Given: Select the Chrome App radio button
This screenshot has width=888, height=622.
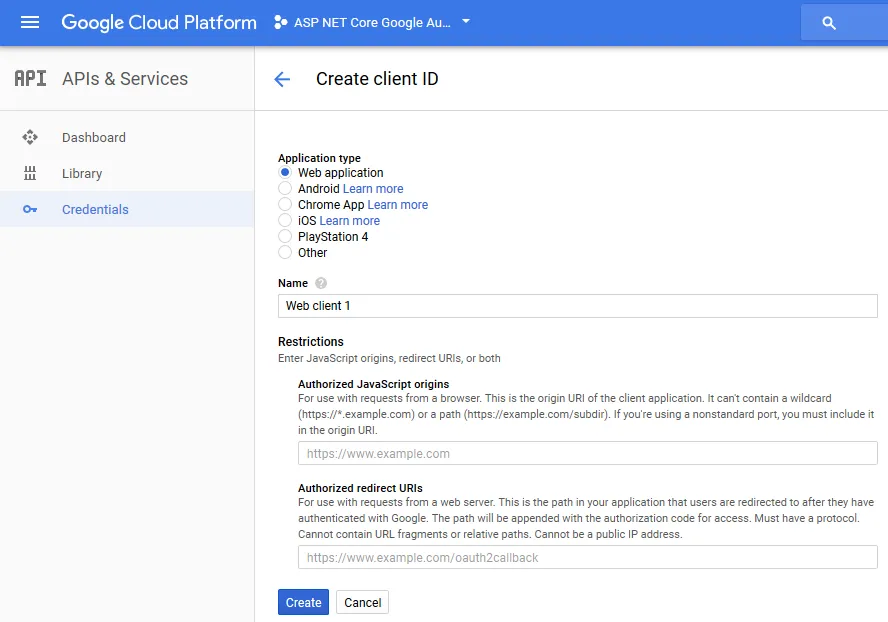Looking at the screenshot, I should (x=285, y=205).
